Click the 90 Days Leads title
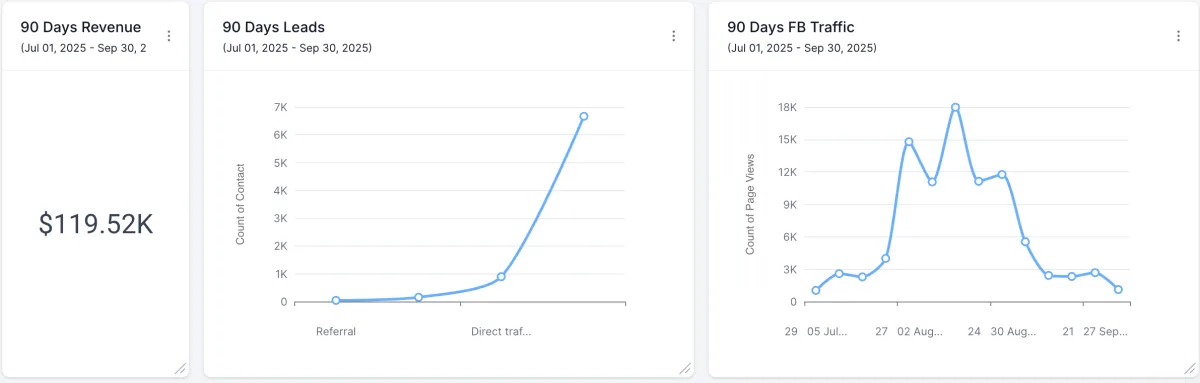 tap(273, 27)
